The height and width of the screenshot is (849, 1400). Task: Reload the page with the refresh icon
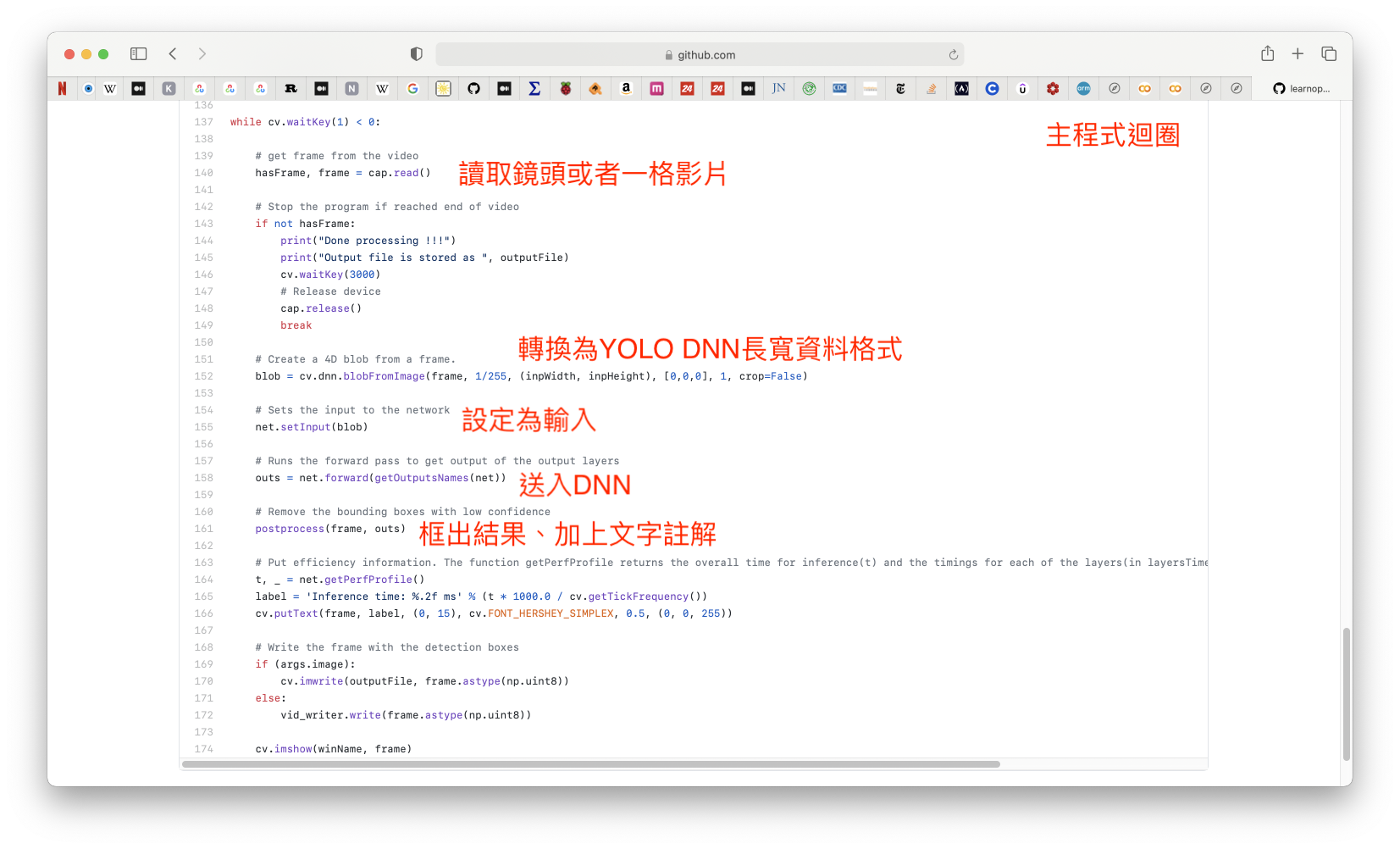pos(953,55)
